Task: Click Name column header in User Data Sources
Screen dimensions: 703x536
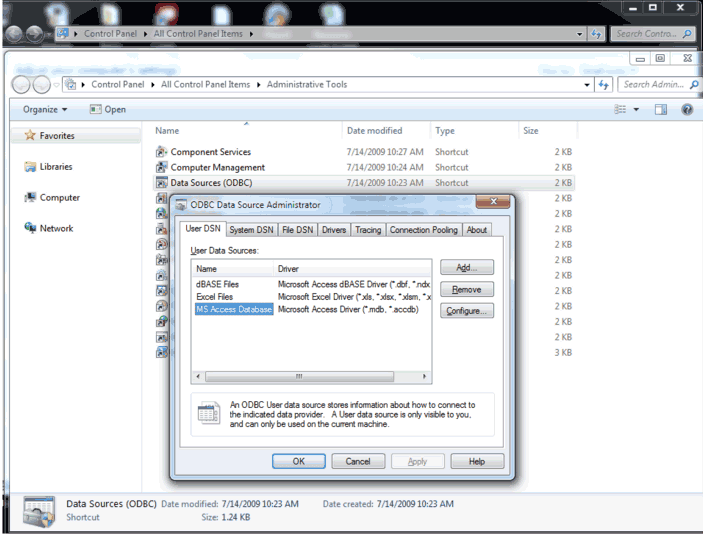Action: pyautogui.click(x=233, y=269)
